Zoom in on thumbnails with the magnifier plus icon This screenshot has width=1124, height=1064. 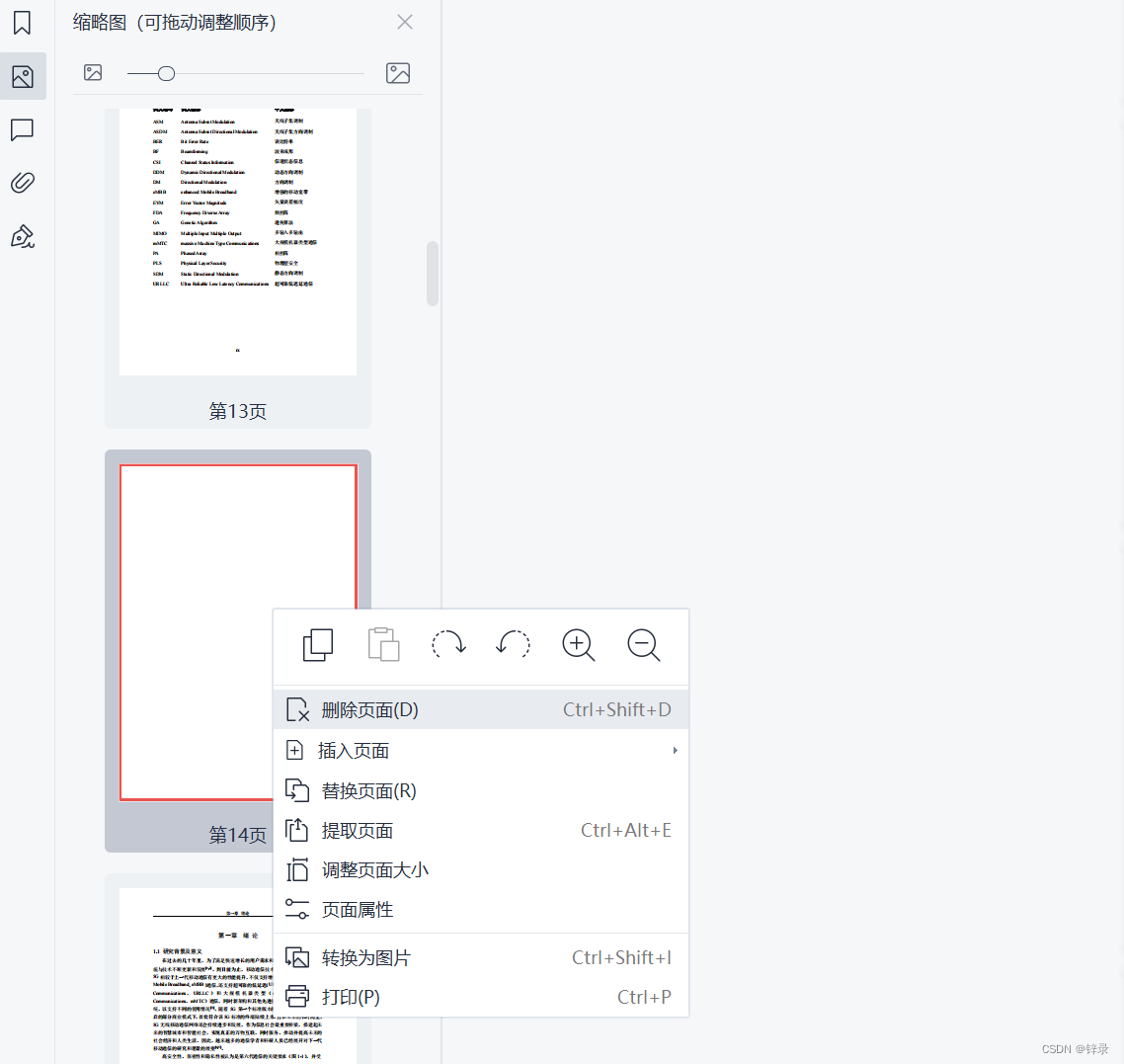[x=578, y=644]
